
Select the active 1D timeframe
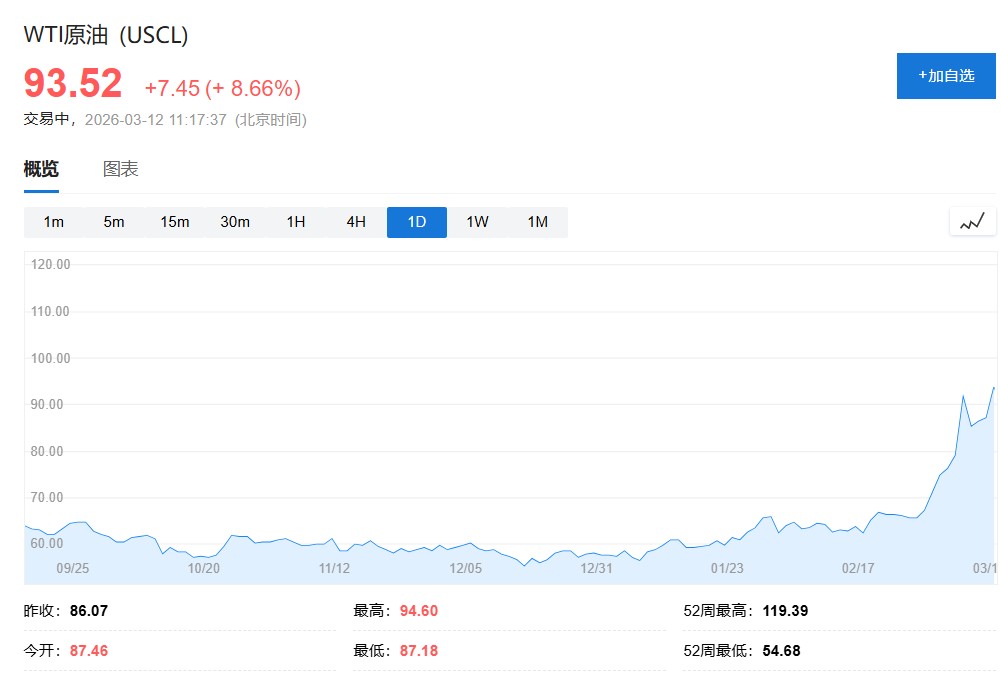tap(417, 222)
